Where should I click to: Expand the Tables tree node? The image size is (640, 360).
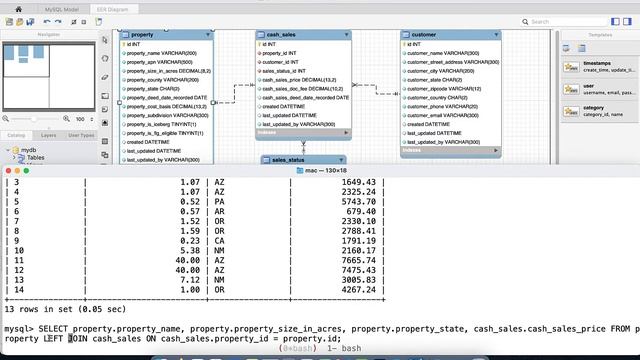[x=14, y=157]
